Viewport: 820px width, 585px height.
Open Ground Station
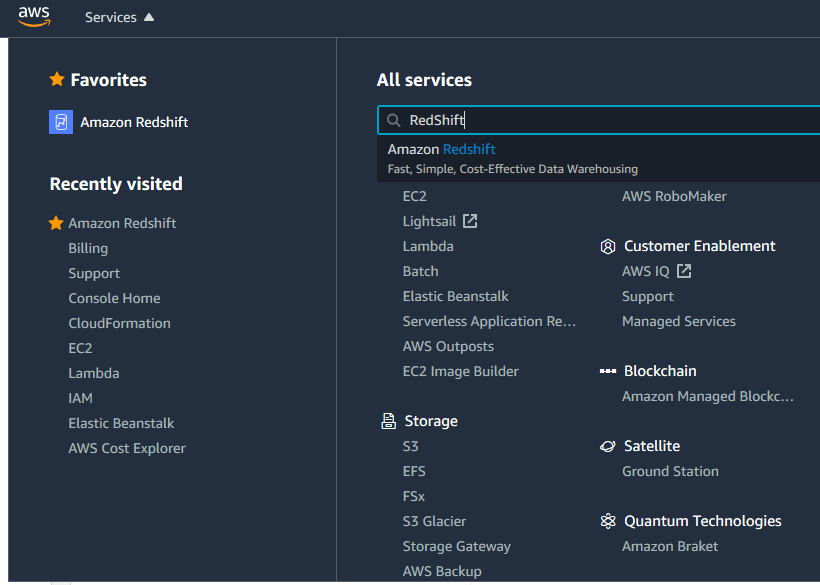tap(670, 472)
